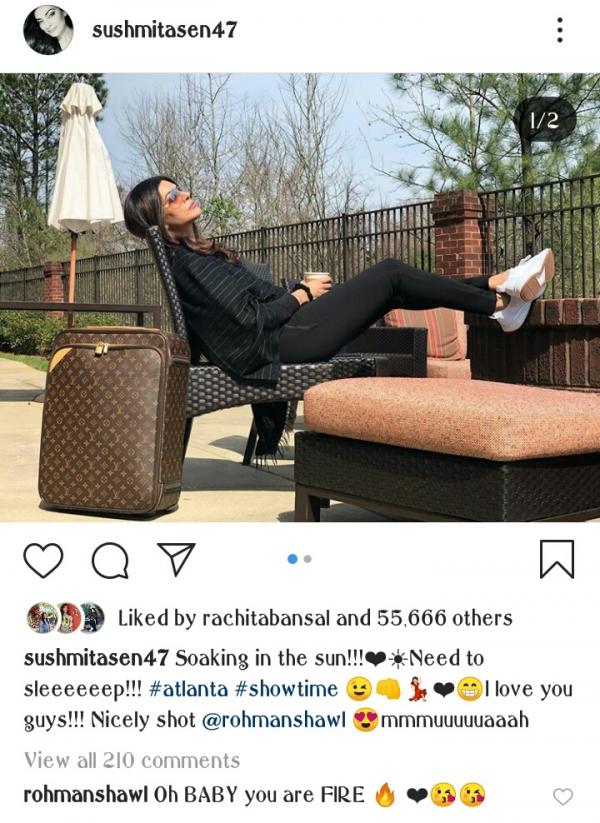Open comments with the speech bubble icon
Viewport: 600px width, 823px height.
110,561
